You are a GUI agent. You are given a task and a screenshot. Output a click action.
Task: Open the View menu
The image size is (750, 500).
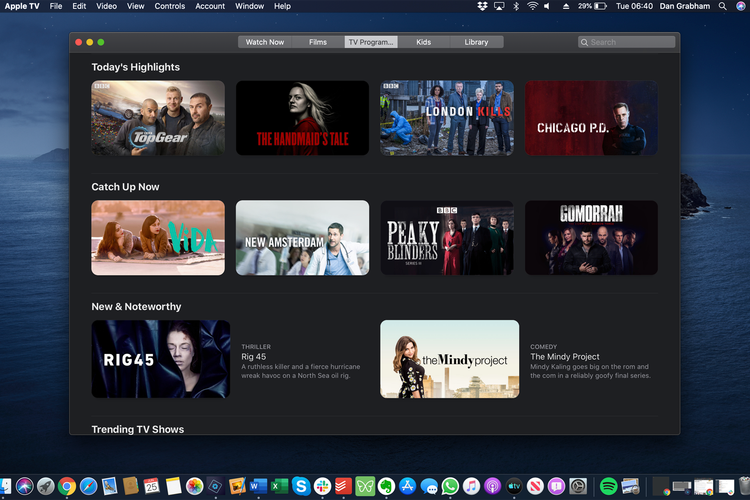[135, 6]
